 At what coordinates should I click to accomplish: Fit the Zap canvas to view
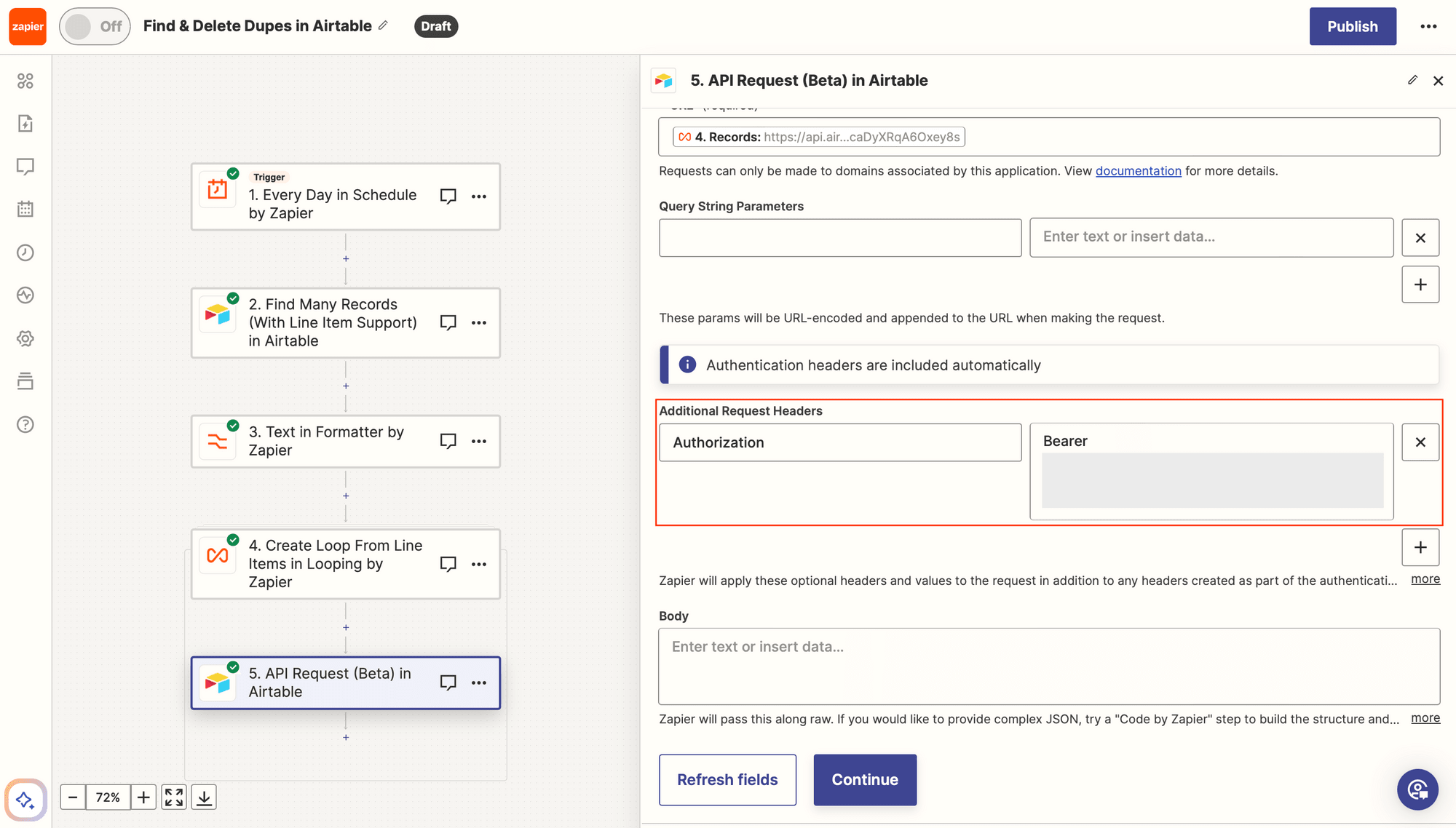click(x=173, y=797)
